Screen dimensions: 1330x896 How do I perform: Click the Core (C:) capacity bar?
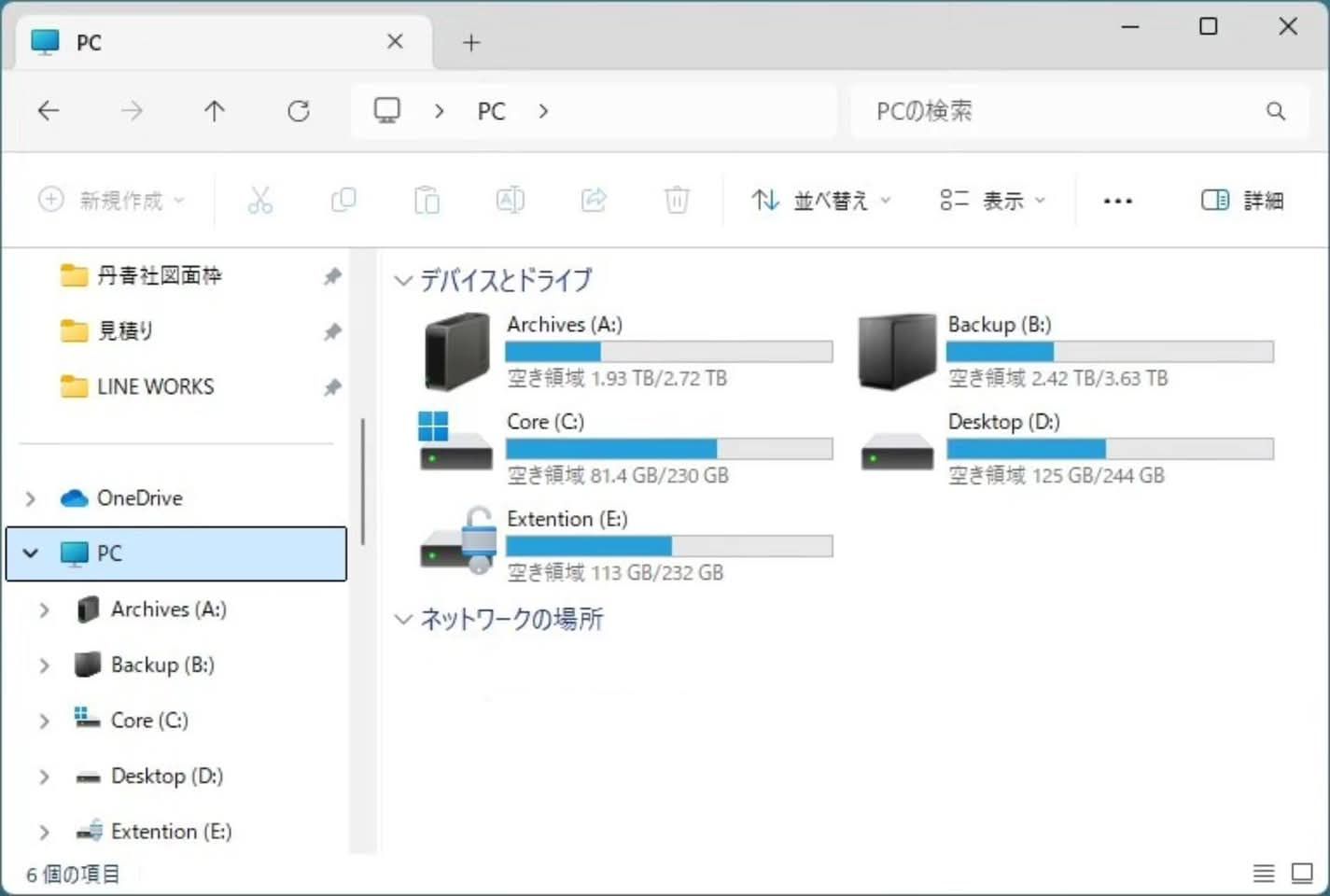(x=669, y=448)
